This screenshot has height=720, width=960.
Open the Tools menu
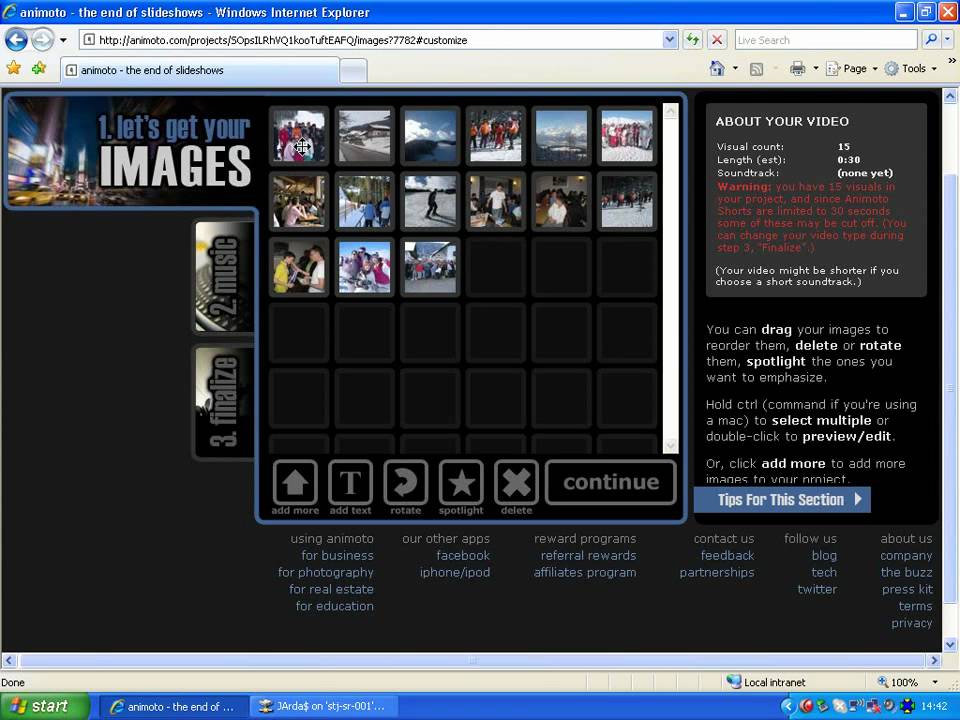(911, 69)
